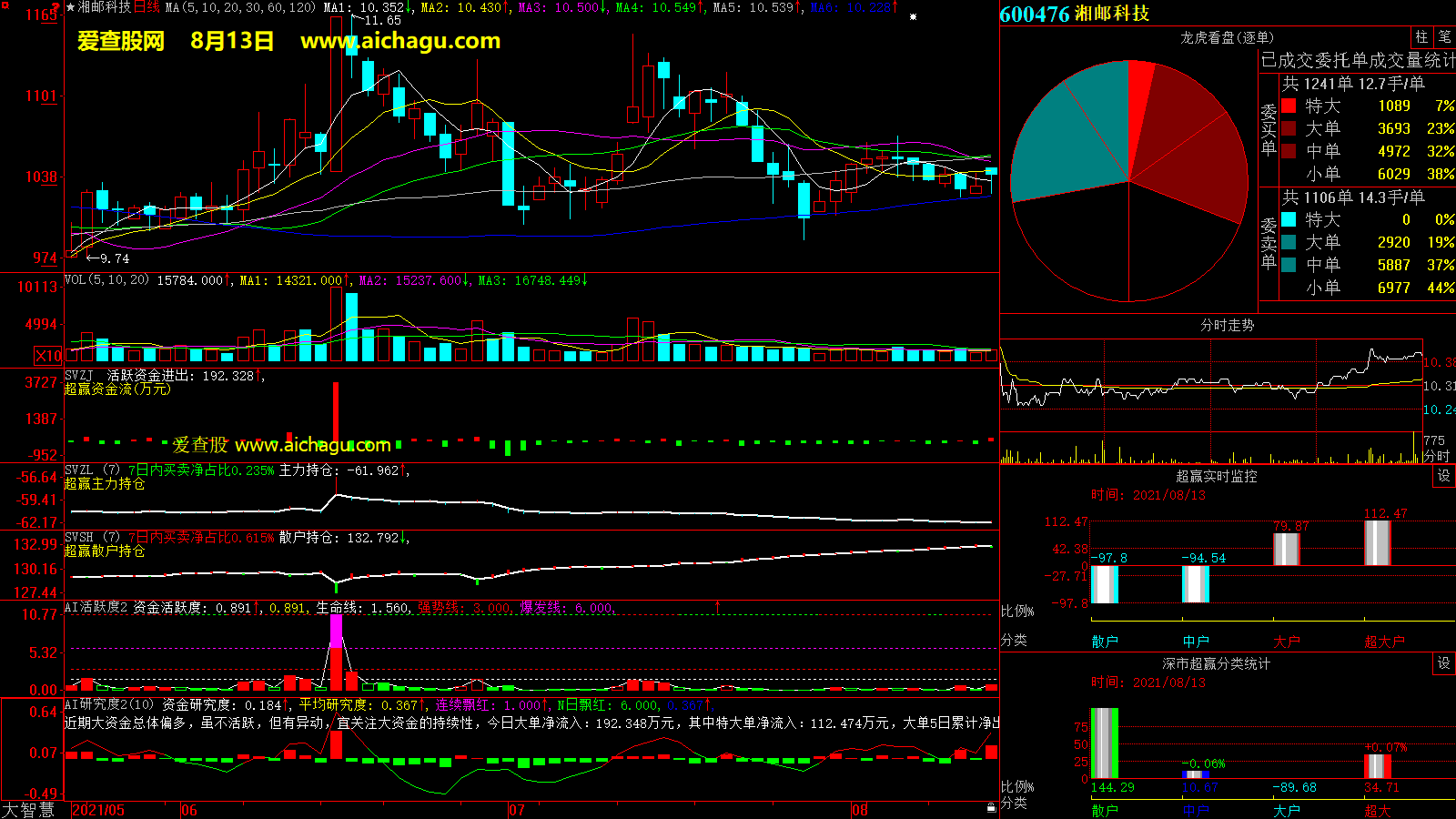Click the 600476 湘邮科技 stock title
Screen dimensions: 1456x819
click(x=1074, y=14)
